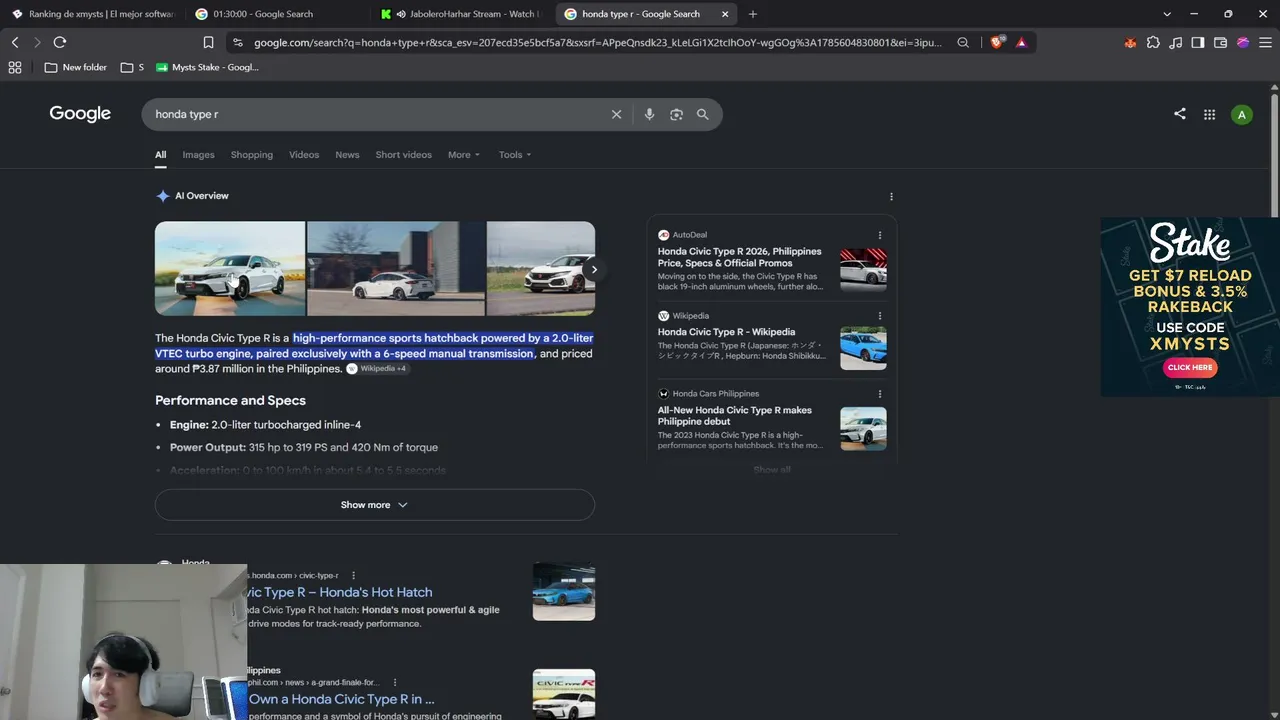Open the Wikipedia +4 sources chip
1280x720 pixels.
(x=377, y=369)
